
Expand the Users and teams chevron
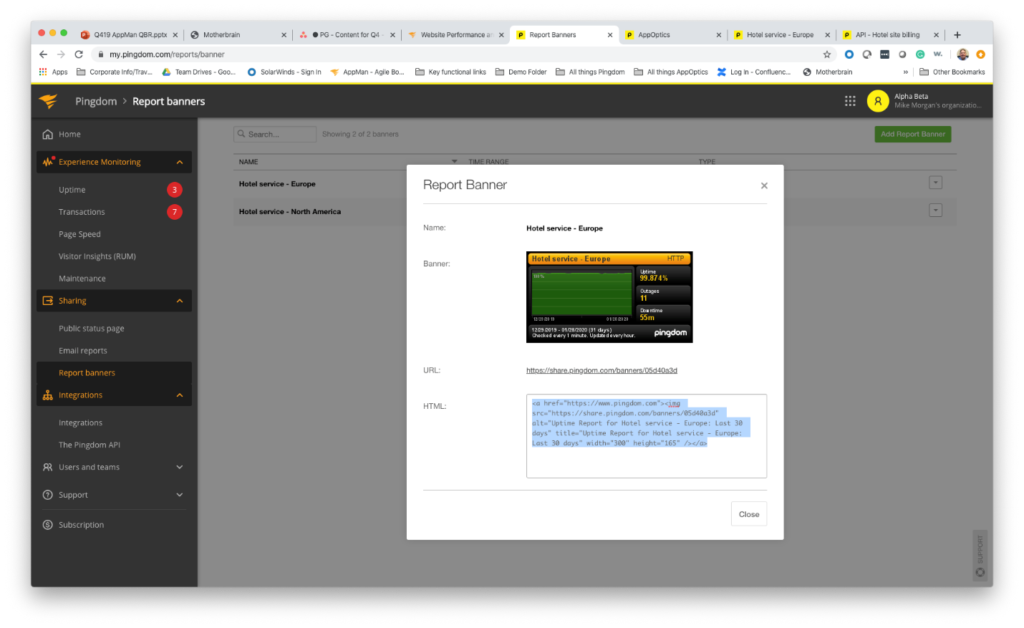coord(180,467)
